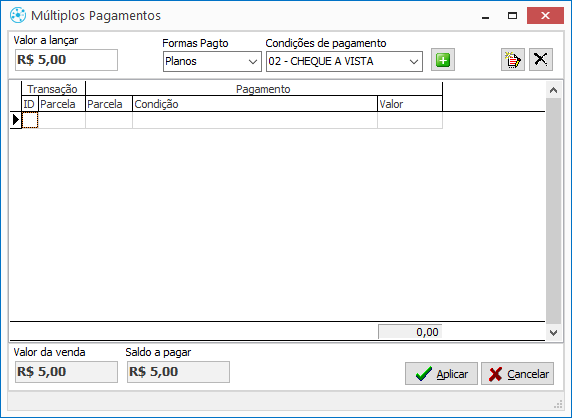
Task: Click the red X on Cancelar
Action: [x=495, y=374]
